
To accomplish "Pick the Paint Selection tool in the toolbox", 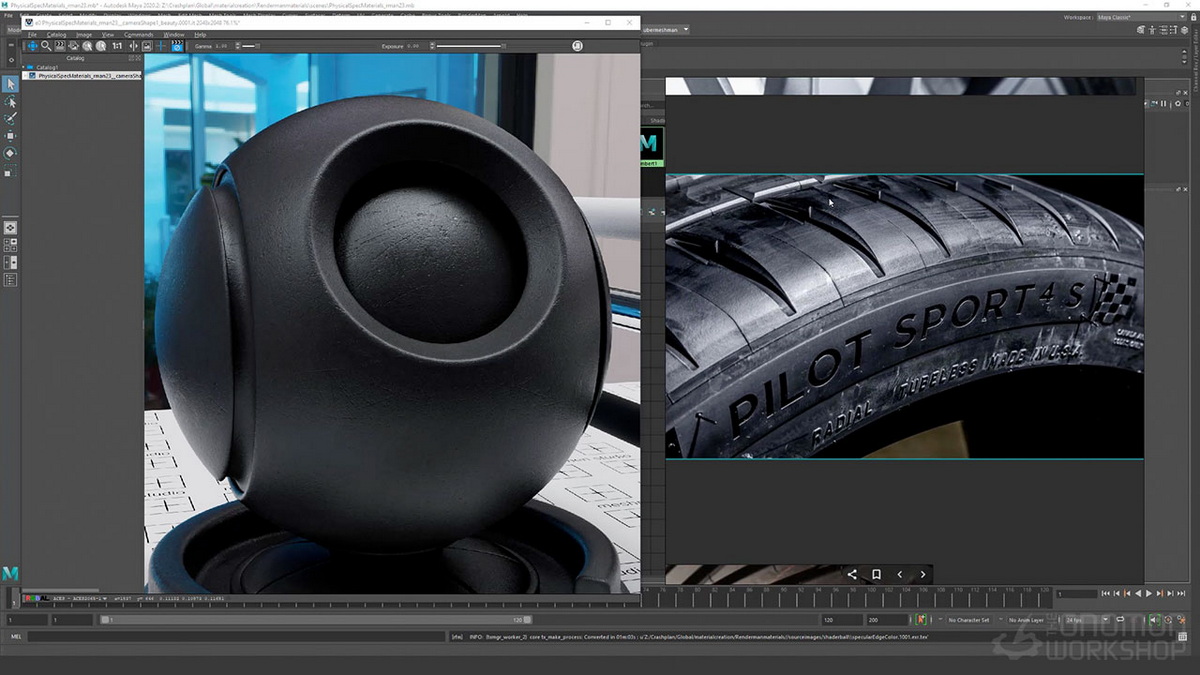I will (x=11, y=119).
